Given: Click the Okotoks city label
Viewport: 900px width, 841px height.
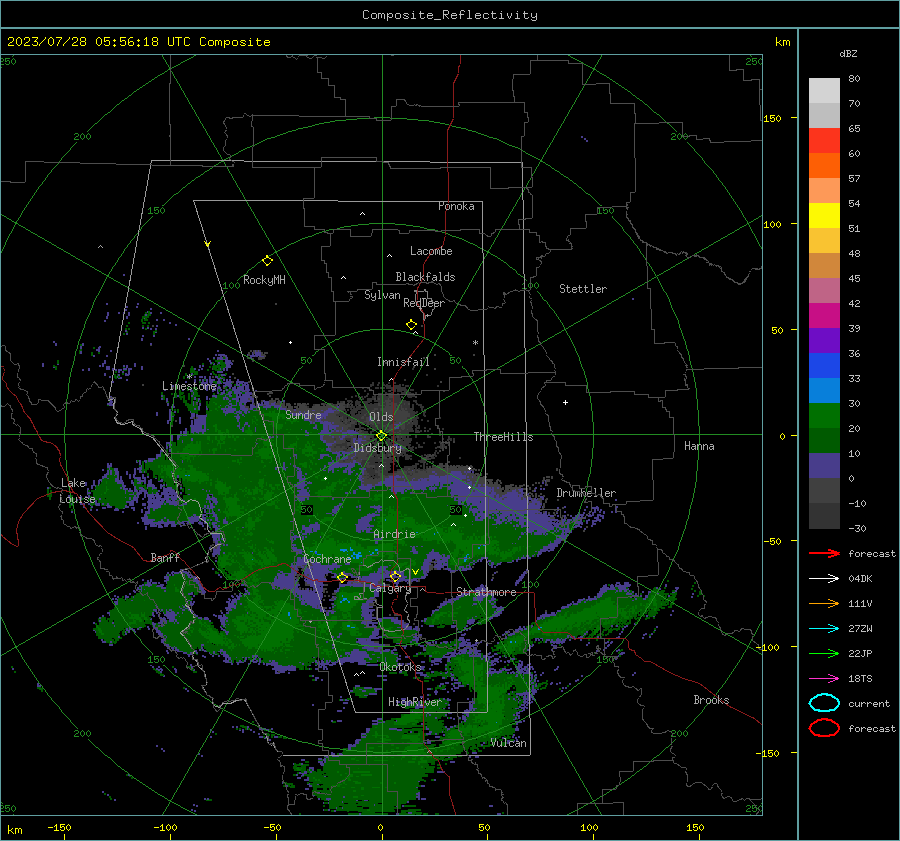Looking at the screenshot, I should pos(401,666).
